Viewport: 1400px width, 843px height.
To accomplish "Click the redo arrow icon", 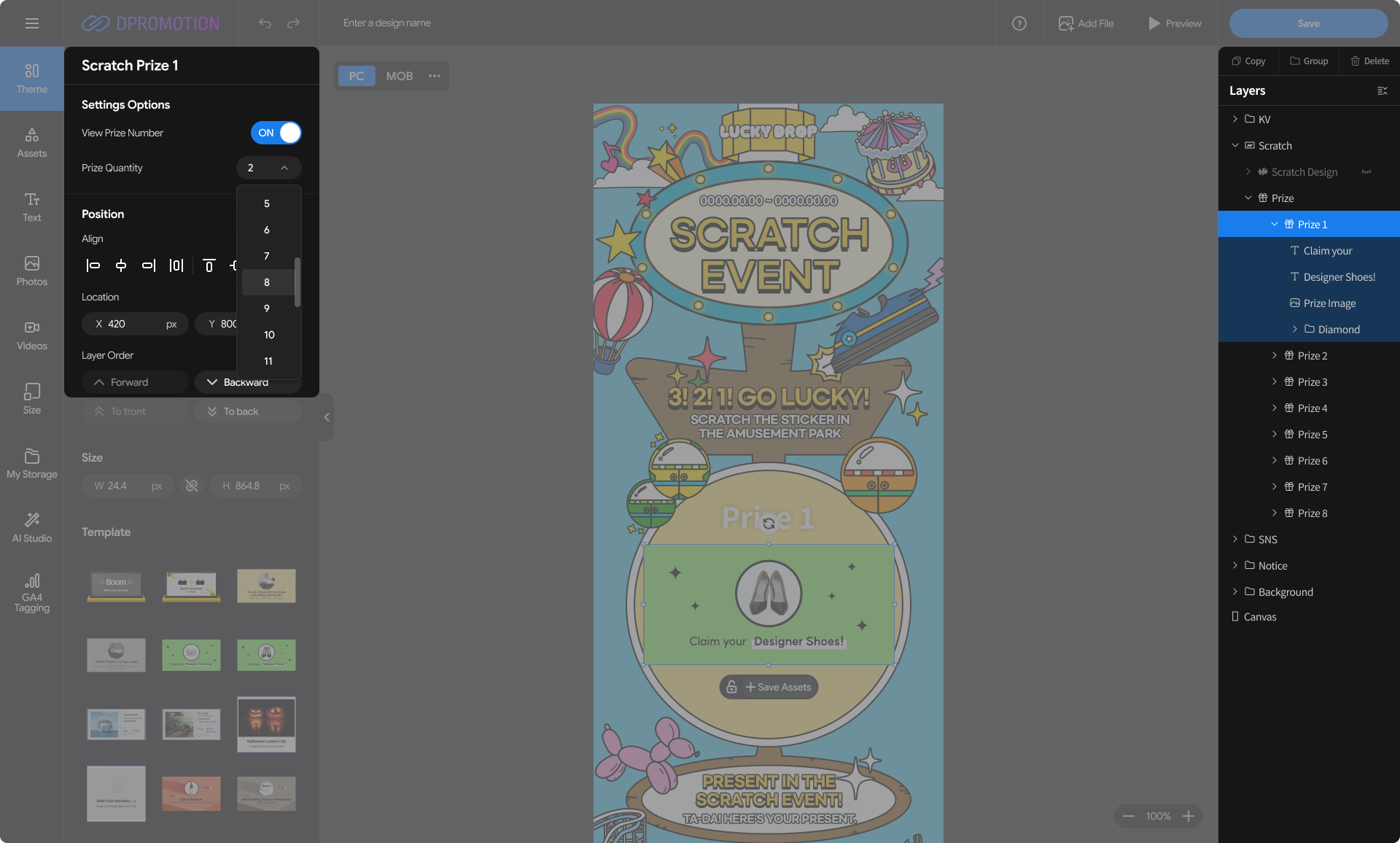I will [x=293, y=23].
